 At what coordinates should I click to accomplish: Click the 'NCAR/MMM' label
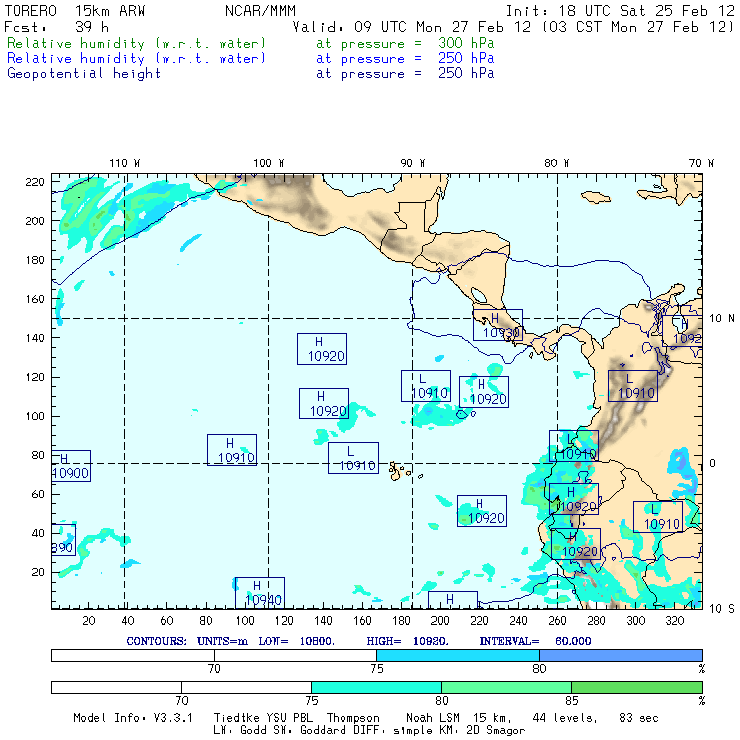[260, 11]
